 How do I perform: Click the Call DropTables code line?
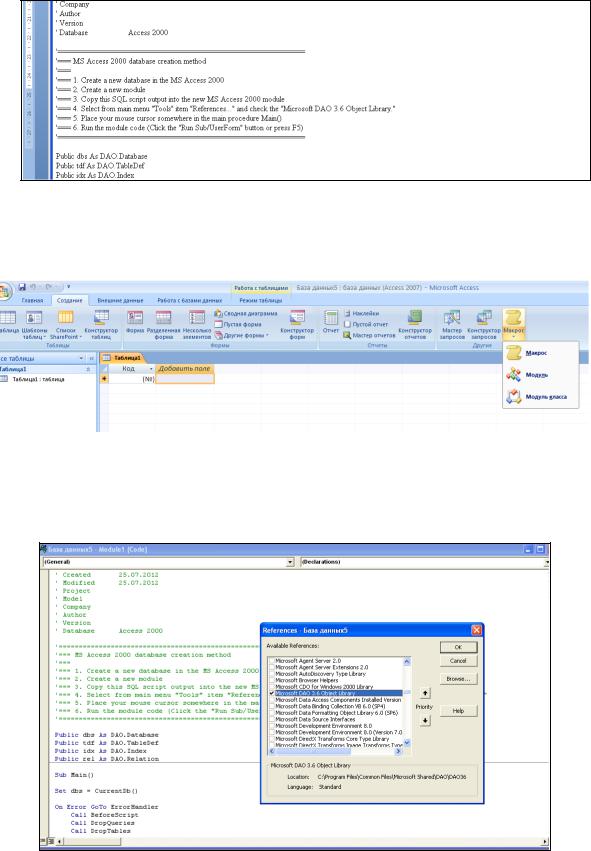(x=100, y=831)
